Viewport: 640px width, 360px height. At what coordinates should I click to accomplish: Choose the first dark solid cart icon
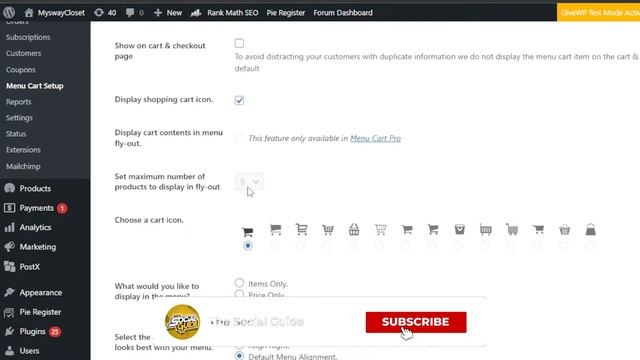(x=247, y=232)
